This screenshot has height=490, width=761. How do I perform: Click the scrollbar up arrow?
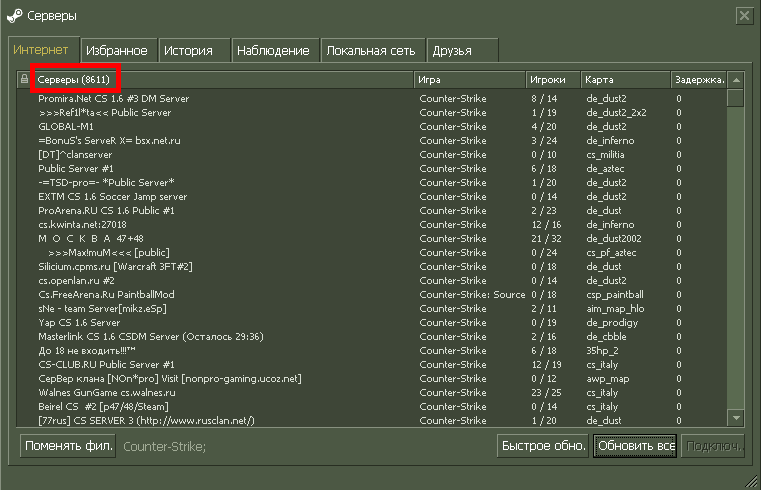coord(735,79)
